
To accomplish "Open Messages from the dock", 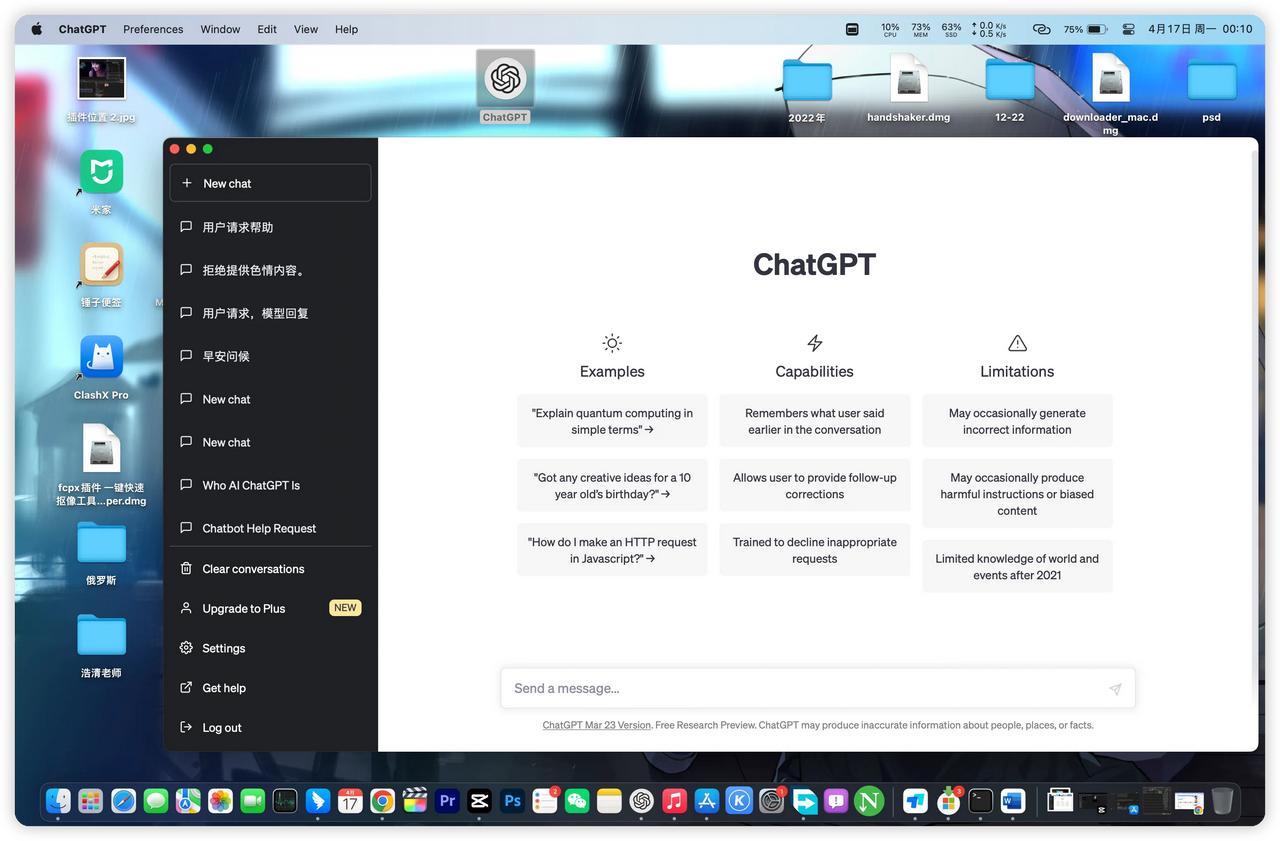I will pyautogui.click(x=155, y=801).
